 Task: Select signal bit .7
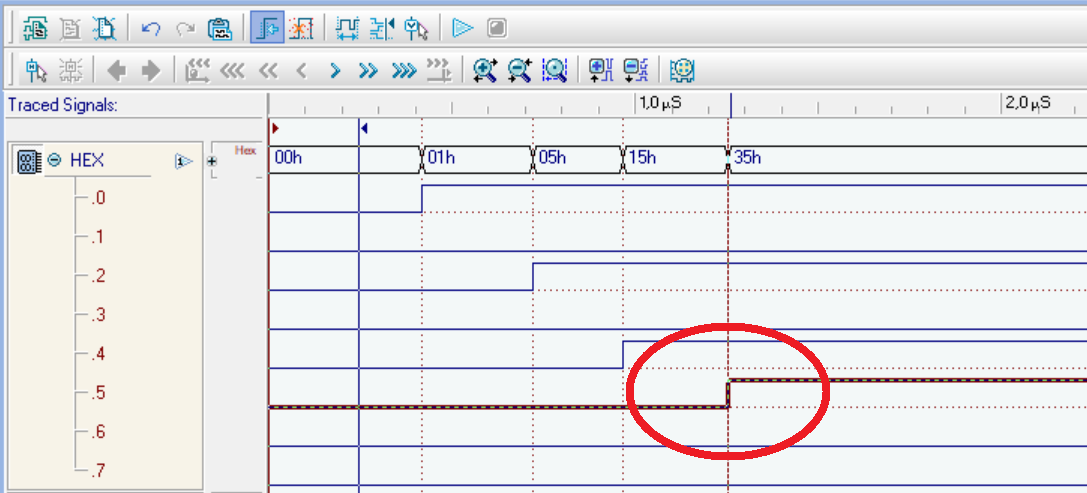(x=98, y=471)
